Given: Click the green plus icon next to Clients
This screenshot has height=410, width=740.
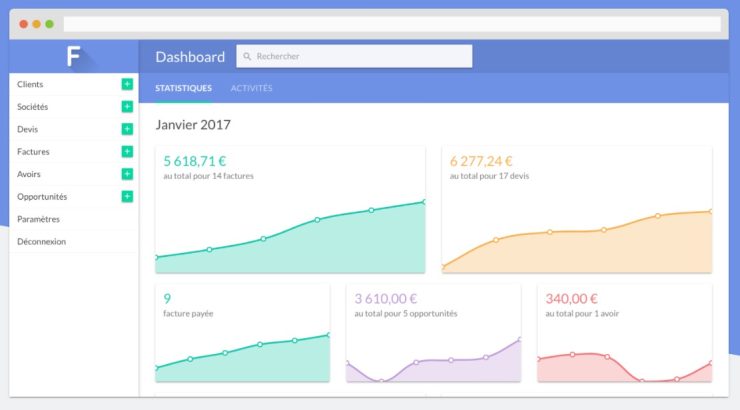Looking at the screenshot, I should coord(127,84).
